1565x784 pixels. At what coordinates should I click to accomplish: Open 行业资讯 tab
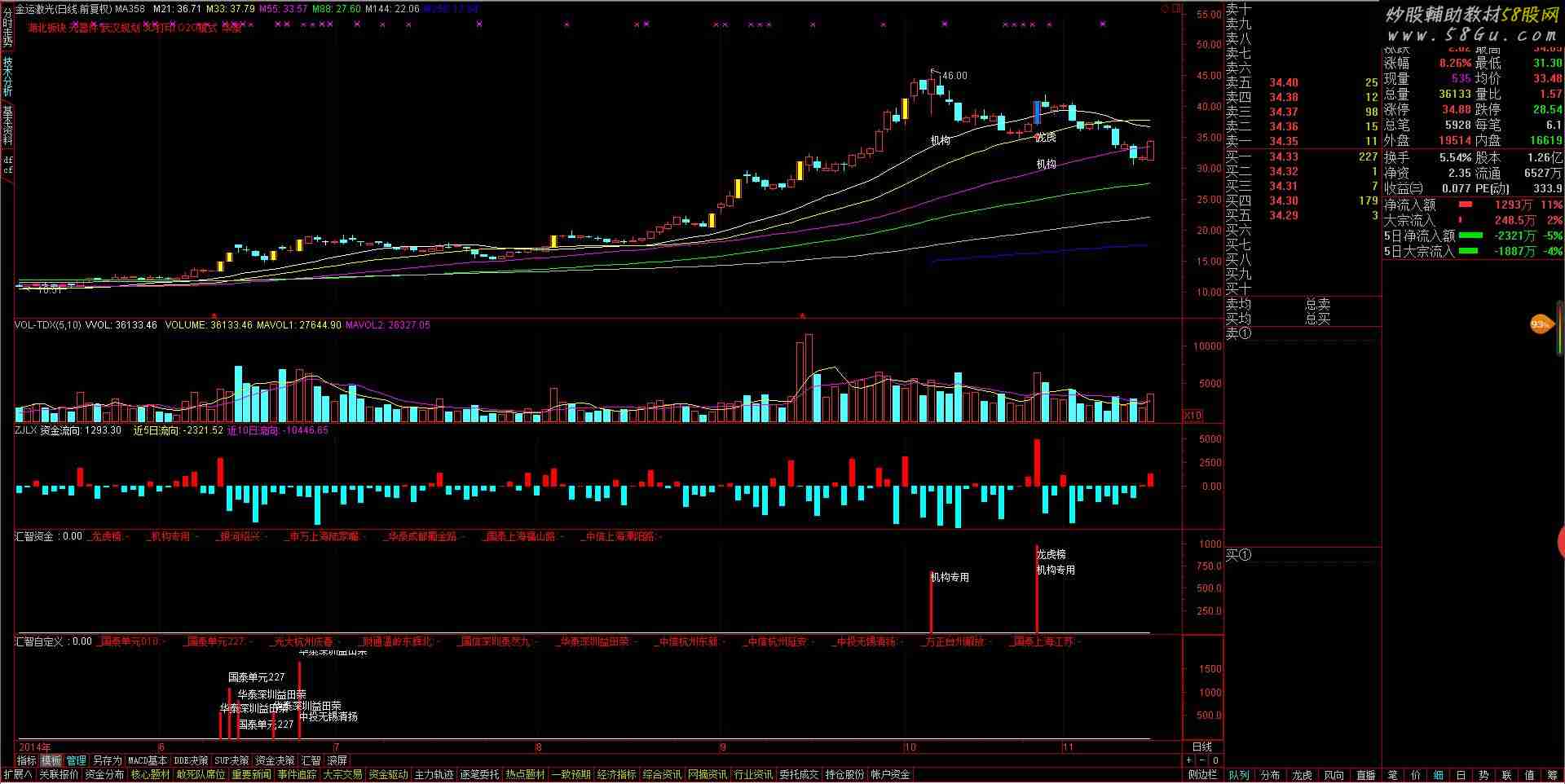tap(753, 774)
